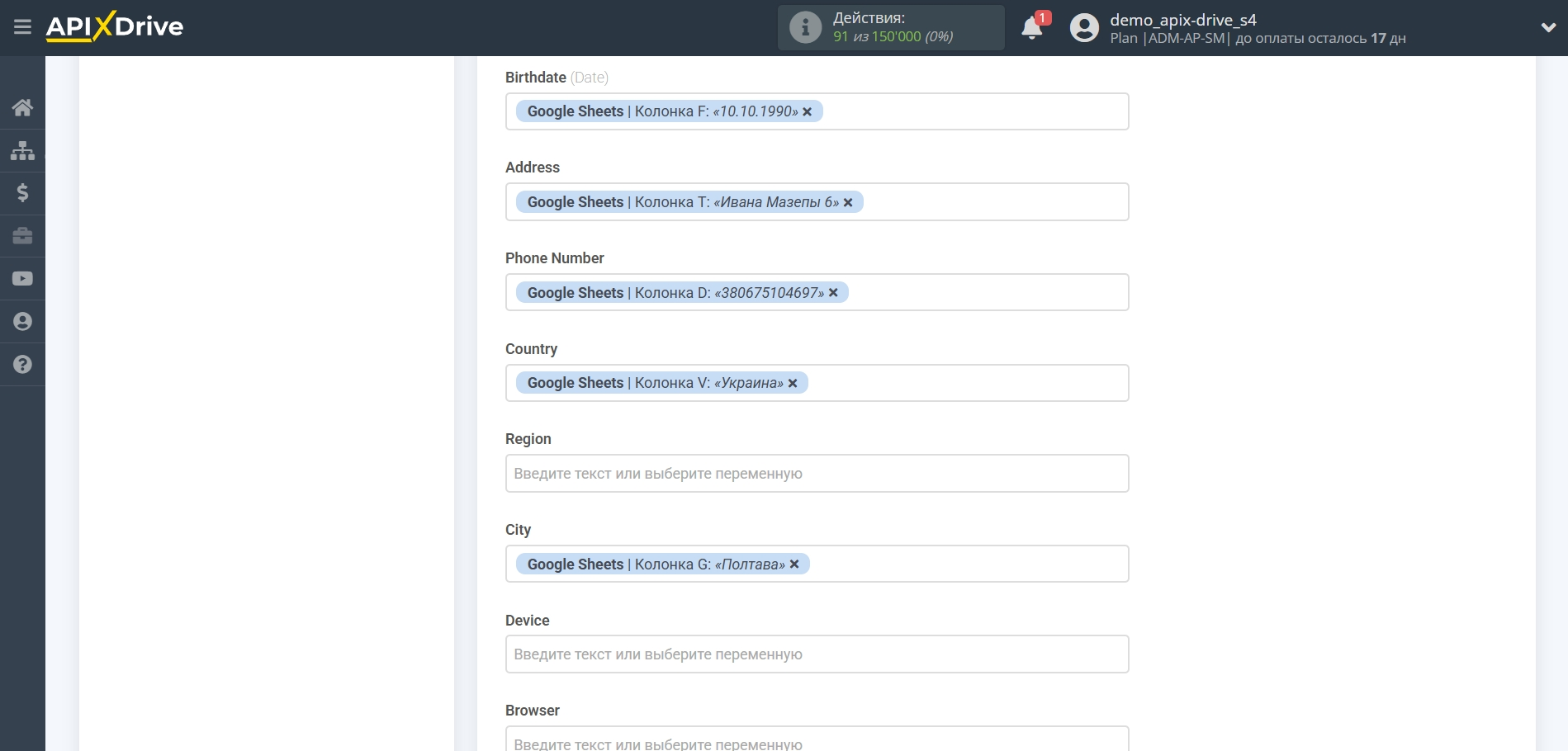Expand the account dropdown chevron

tap(1548, 27)
